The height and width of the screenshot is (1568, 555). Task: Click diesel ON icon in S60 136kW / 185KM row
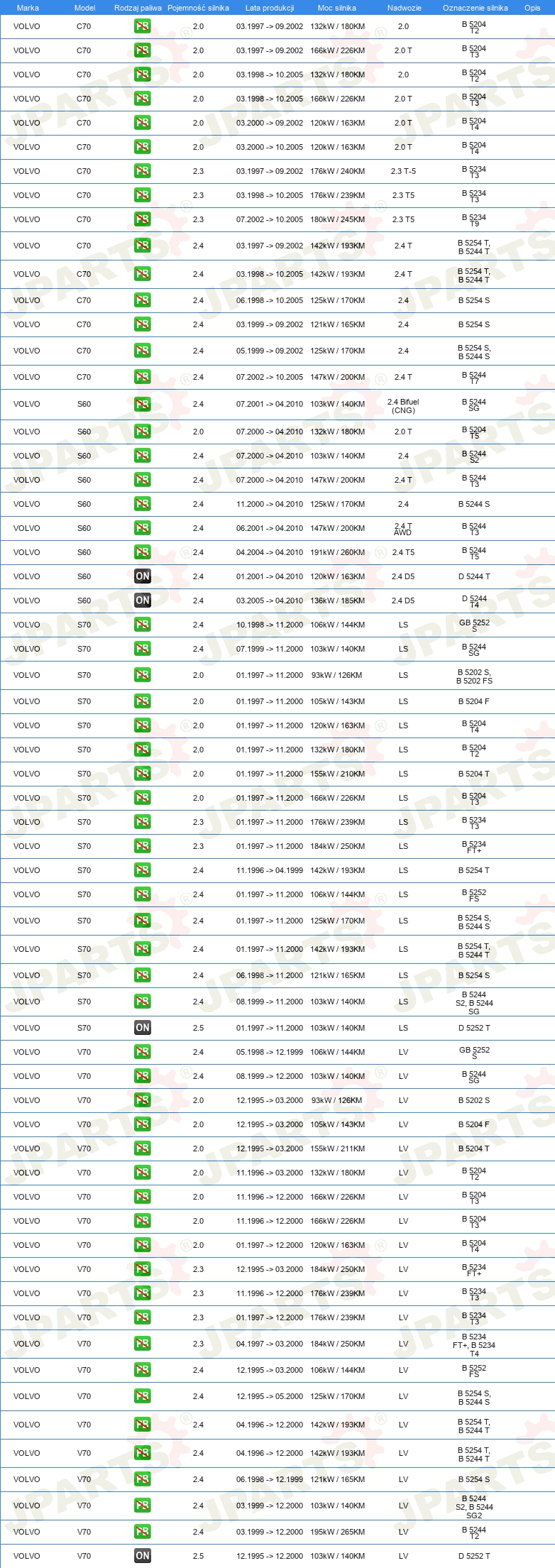click(x=142, y=601)
